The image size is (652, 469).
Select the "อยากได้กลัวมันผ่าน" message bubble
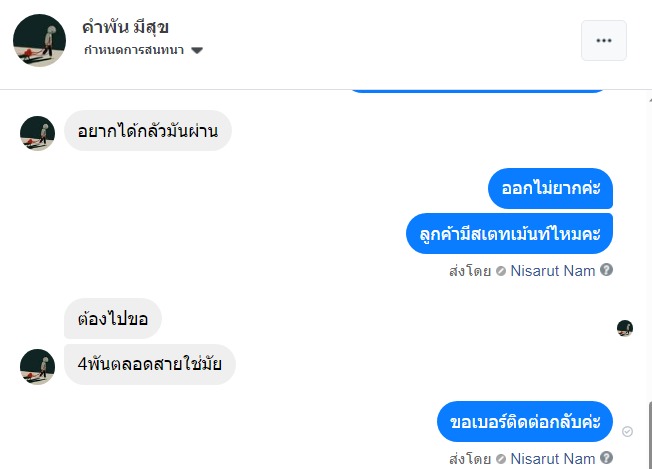tap(148, 131)
